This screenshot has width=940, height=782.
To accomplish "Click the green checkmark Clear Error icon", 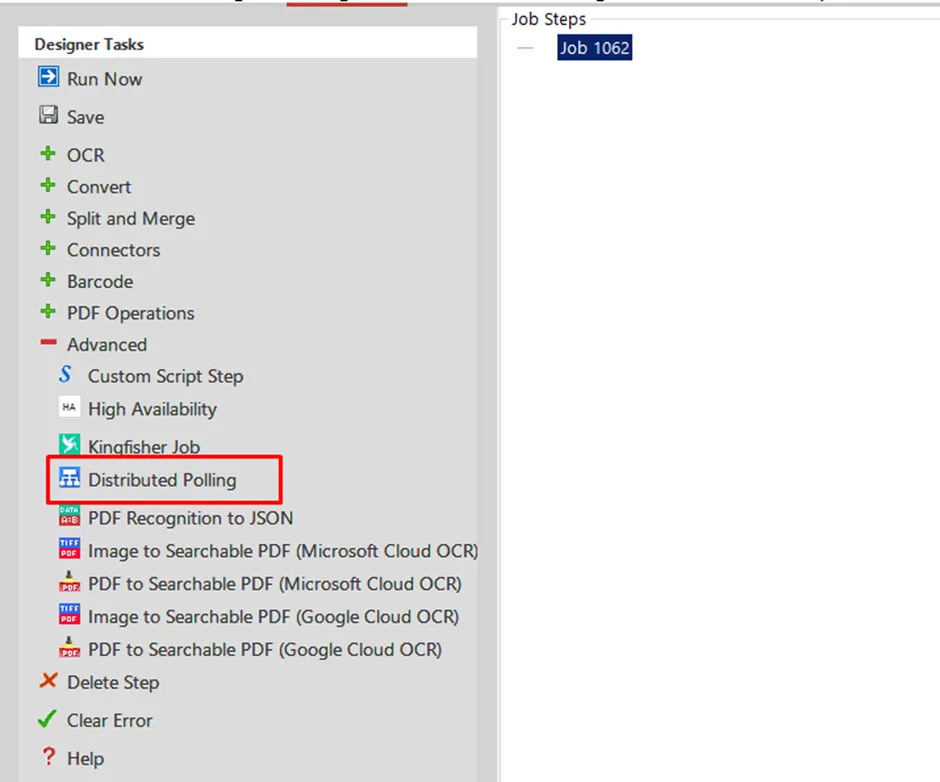I will coord(47,719).
